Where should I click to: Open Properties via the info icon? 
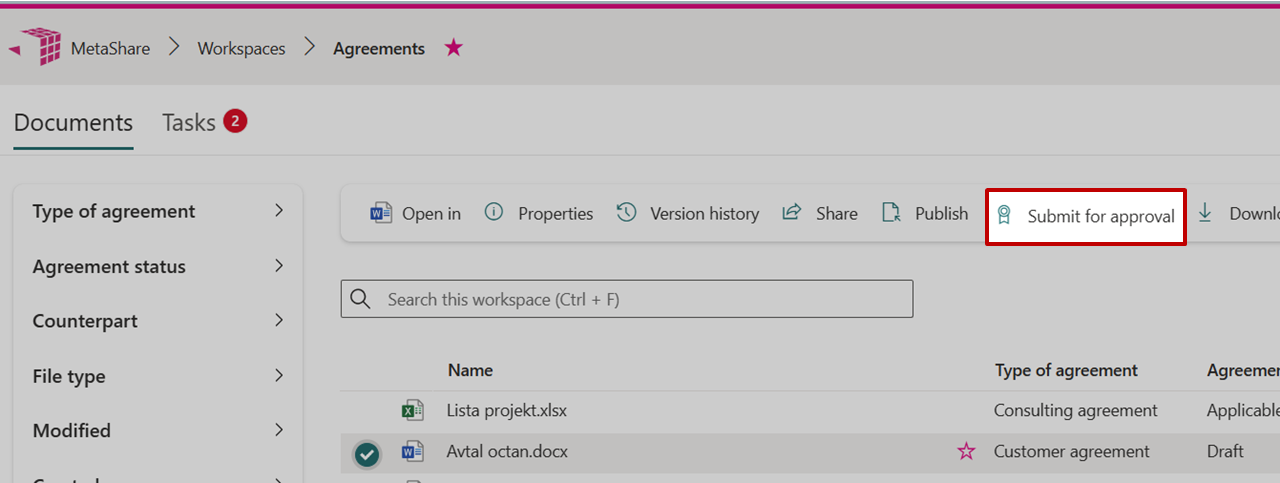(494, 213)
